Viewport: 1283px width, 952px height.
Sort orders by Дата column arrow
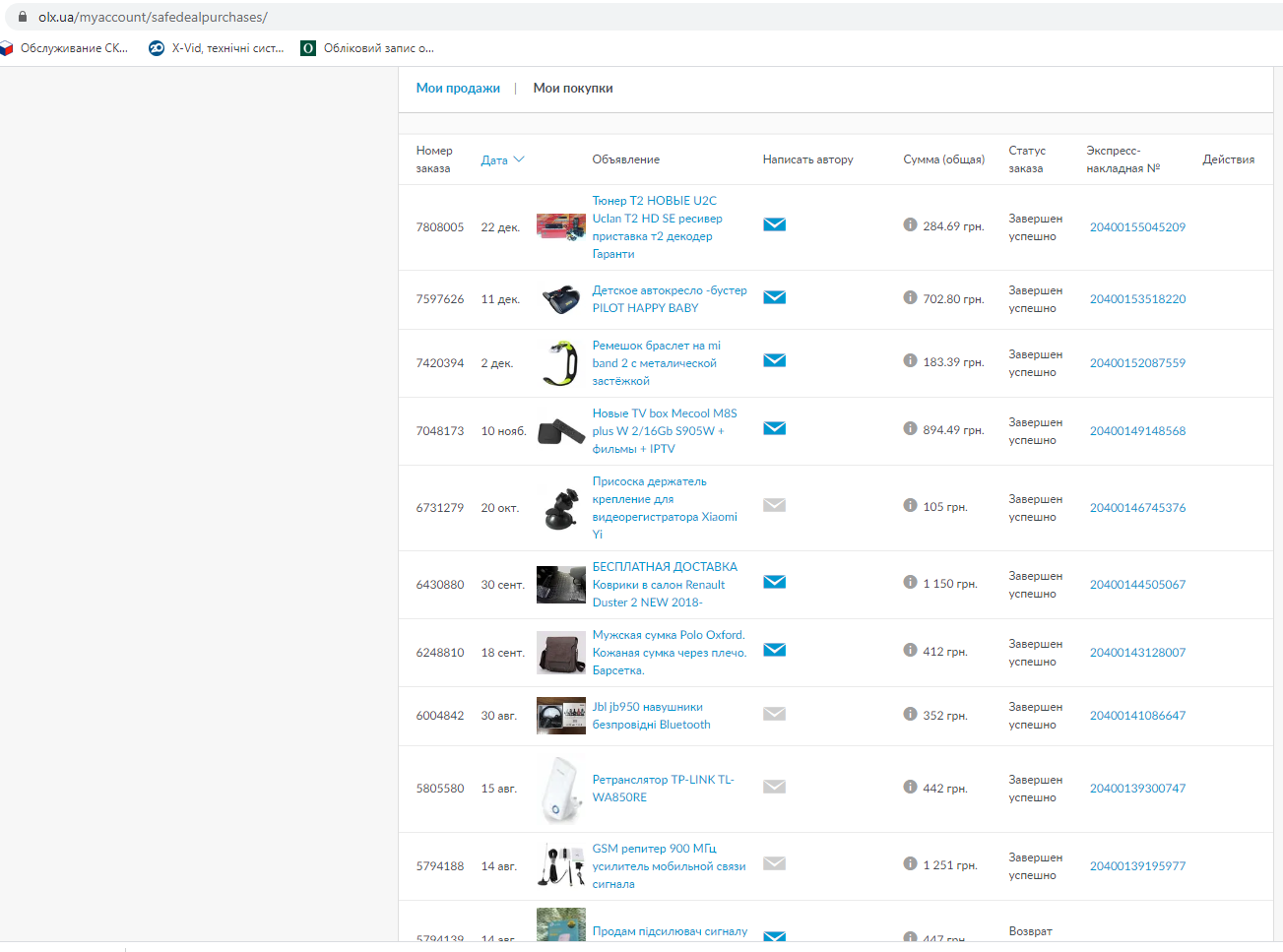519,159
